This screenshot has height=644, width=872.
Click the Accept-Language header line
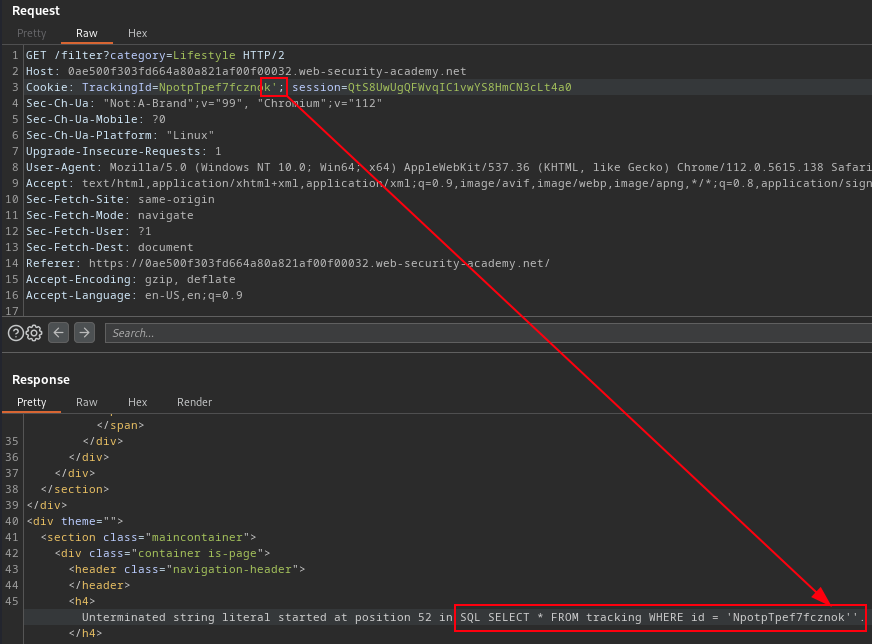point(134,295)
